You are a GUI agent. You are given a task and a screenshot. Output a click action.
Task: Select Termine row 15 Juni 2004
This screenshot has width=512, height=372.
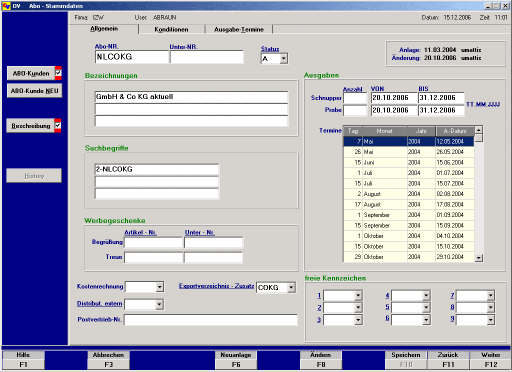click(409, 162)
